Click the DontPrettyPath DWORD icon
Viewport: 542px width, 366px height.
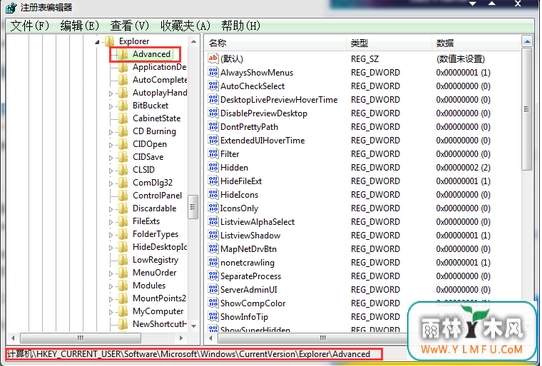(213, 126)
